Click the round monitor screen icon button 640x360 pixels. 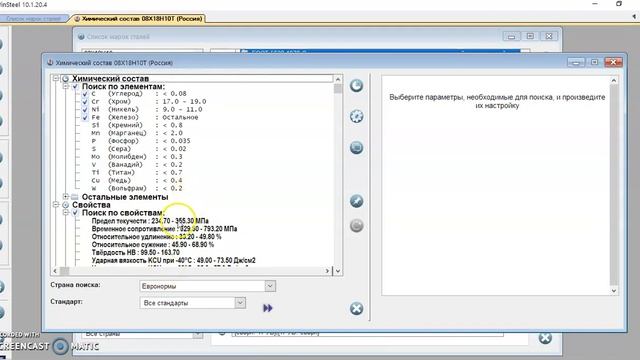coord(356,147)
